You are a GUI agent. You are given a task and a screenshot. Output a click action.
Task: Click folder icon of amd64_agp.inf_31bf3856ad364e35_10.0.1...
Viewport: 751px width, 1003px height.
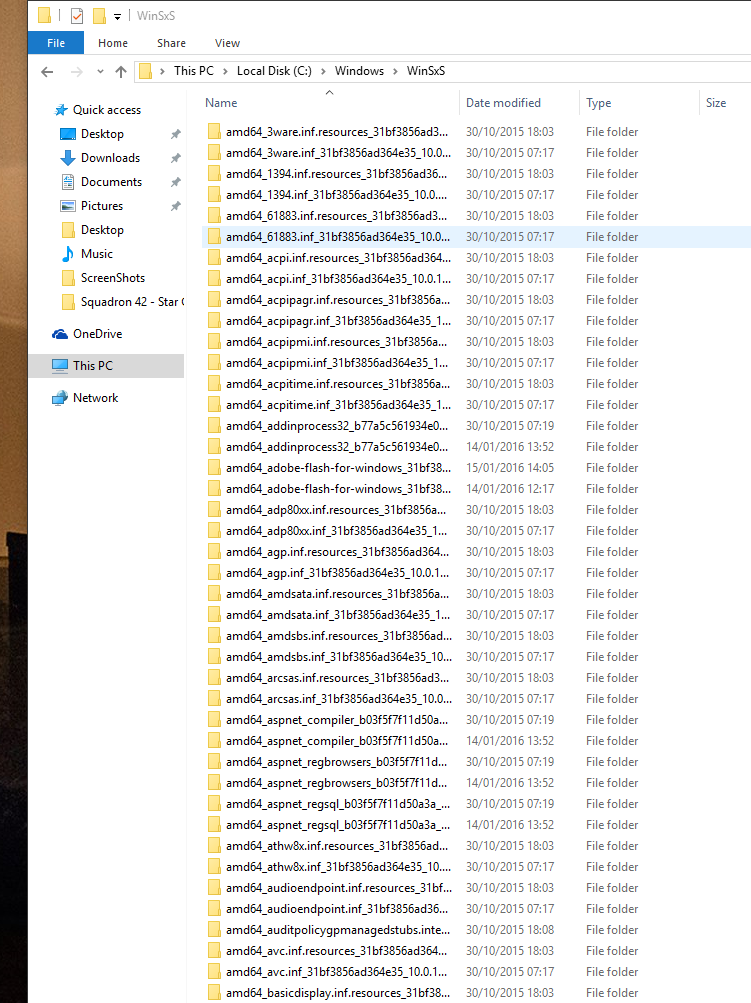point(214,573)
